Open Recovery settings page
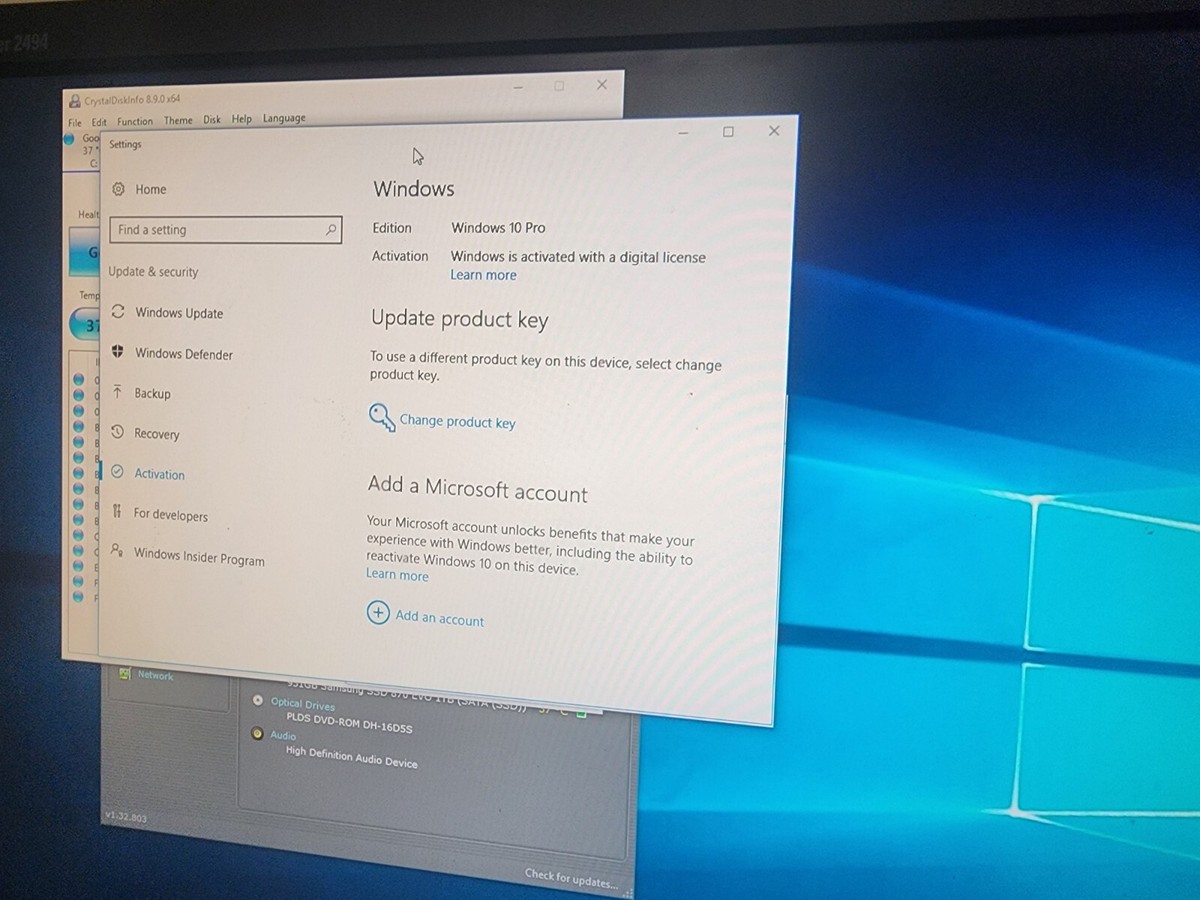Screen dimensions: 1200x900 click(x=157, y=434)
